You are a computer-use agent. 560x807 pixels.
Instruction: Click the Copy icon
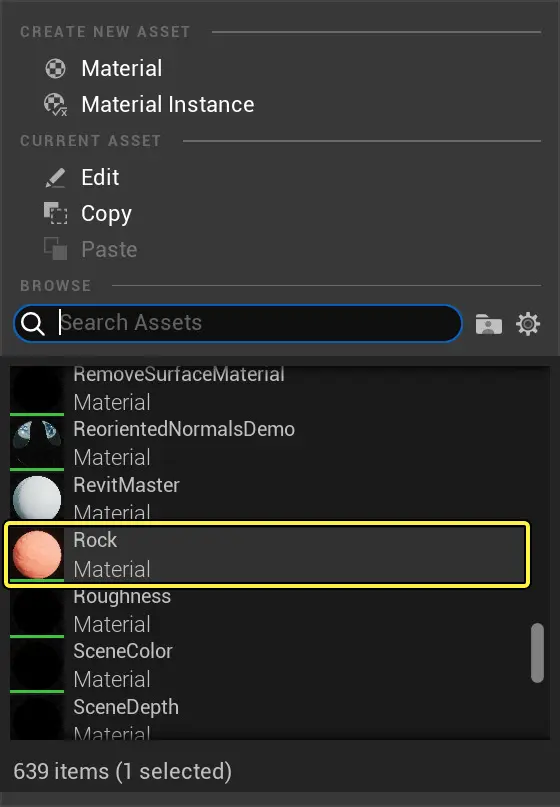pyautogui.click(x=55, y=213)
